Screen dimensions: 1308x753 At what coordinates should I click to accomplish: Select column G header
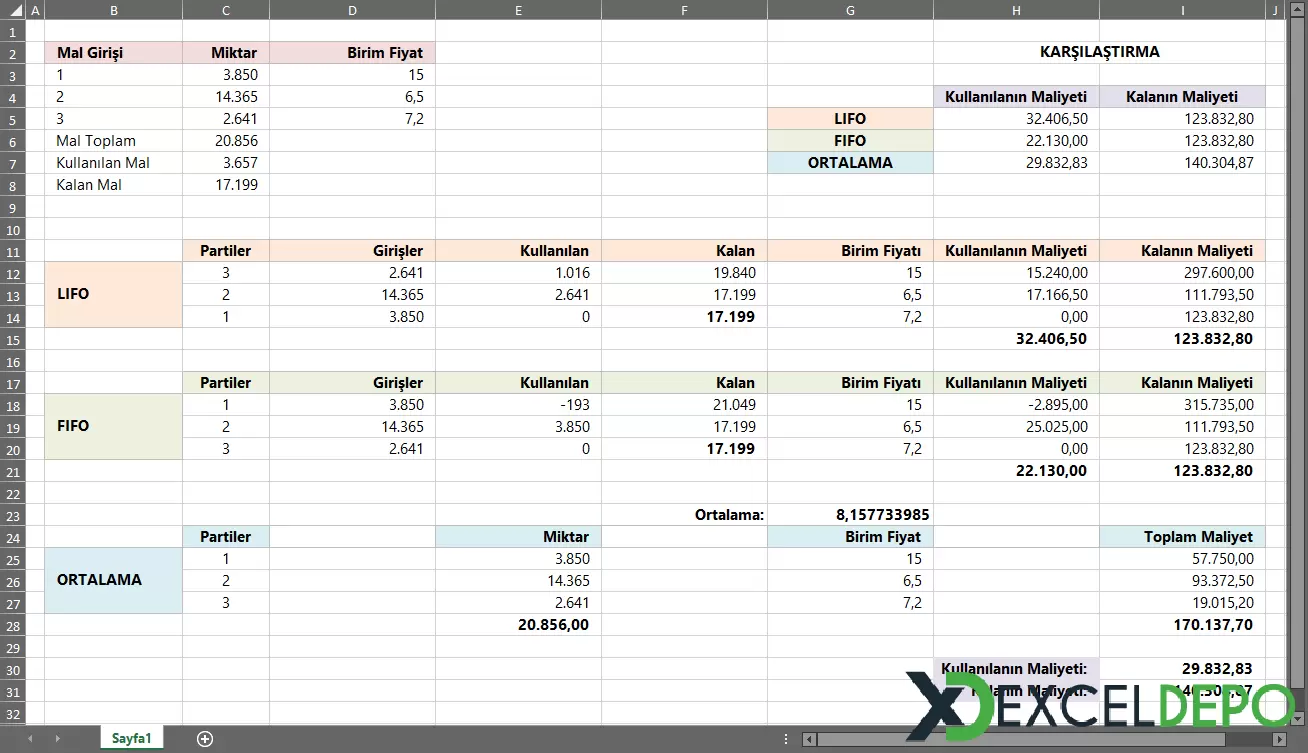[850, 10]
